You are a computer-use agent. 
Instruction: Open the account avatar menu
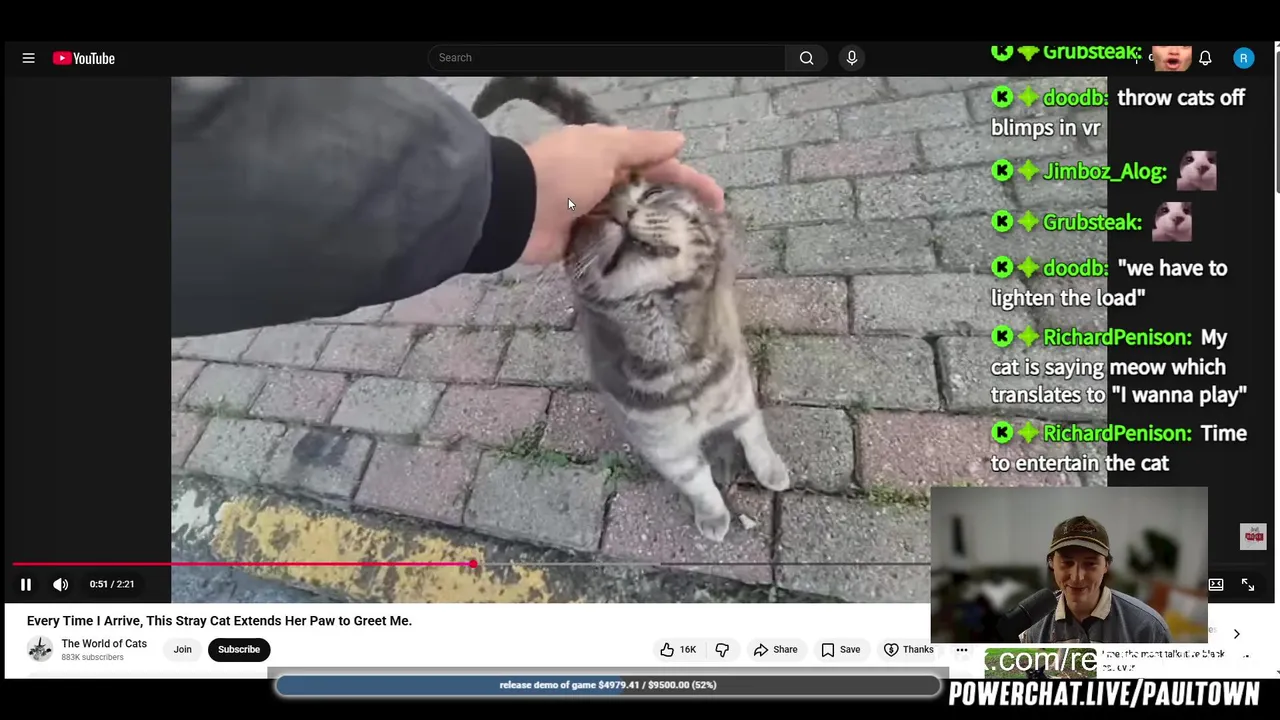(x=1243, y=58)
